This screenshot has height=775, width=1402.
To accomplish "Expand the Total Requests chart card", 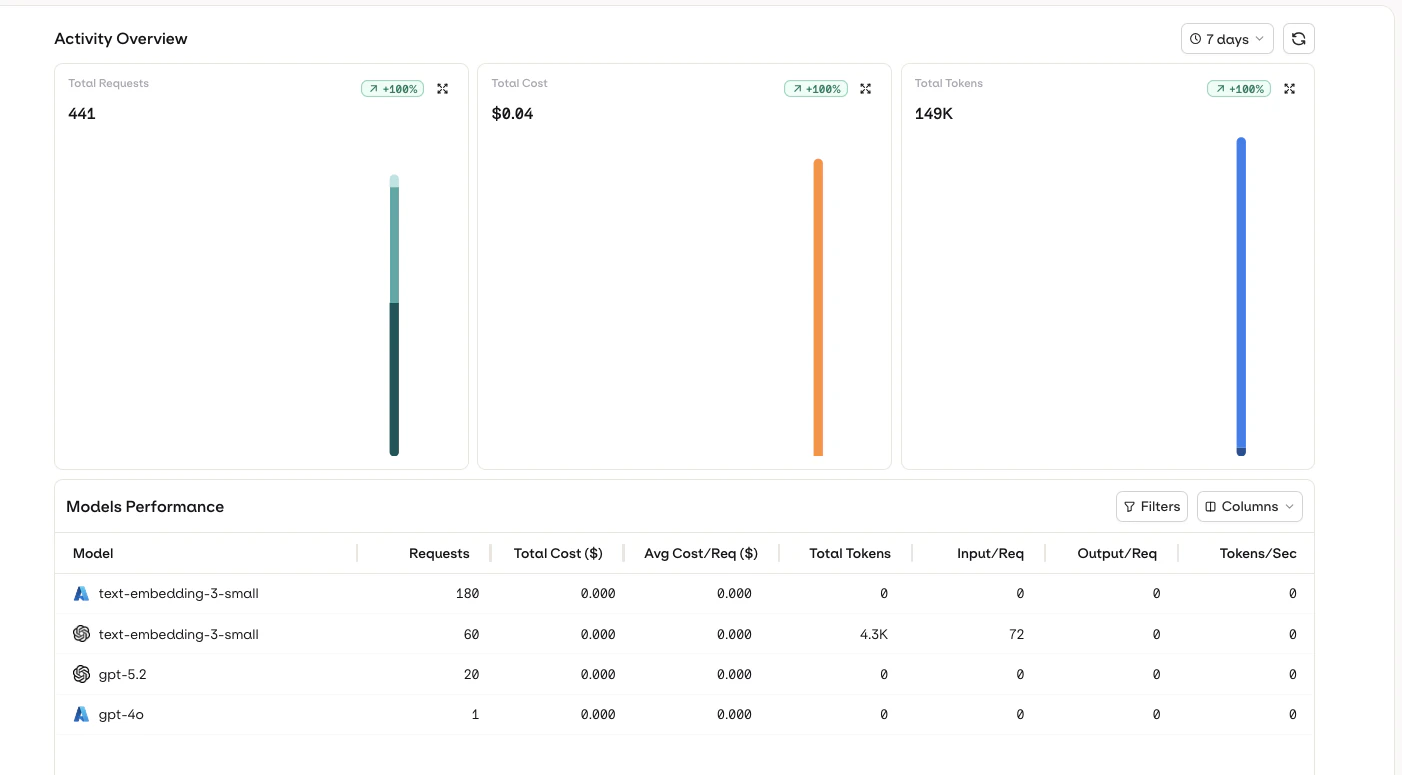I will coord(443,89).
